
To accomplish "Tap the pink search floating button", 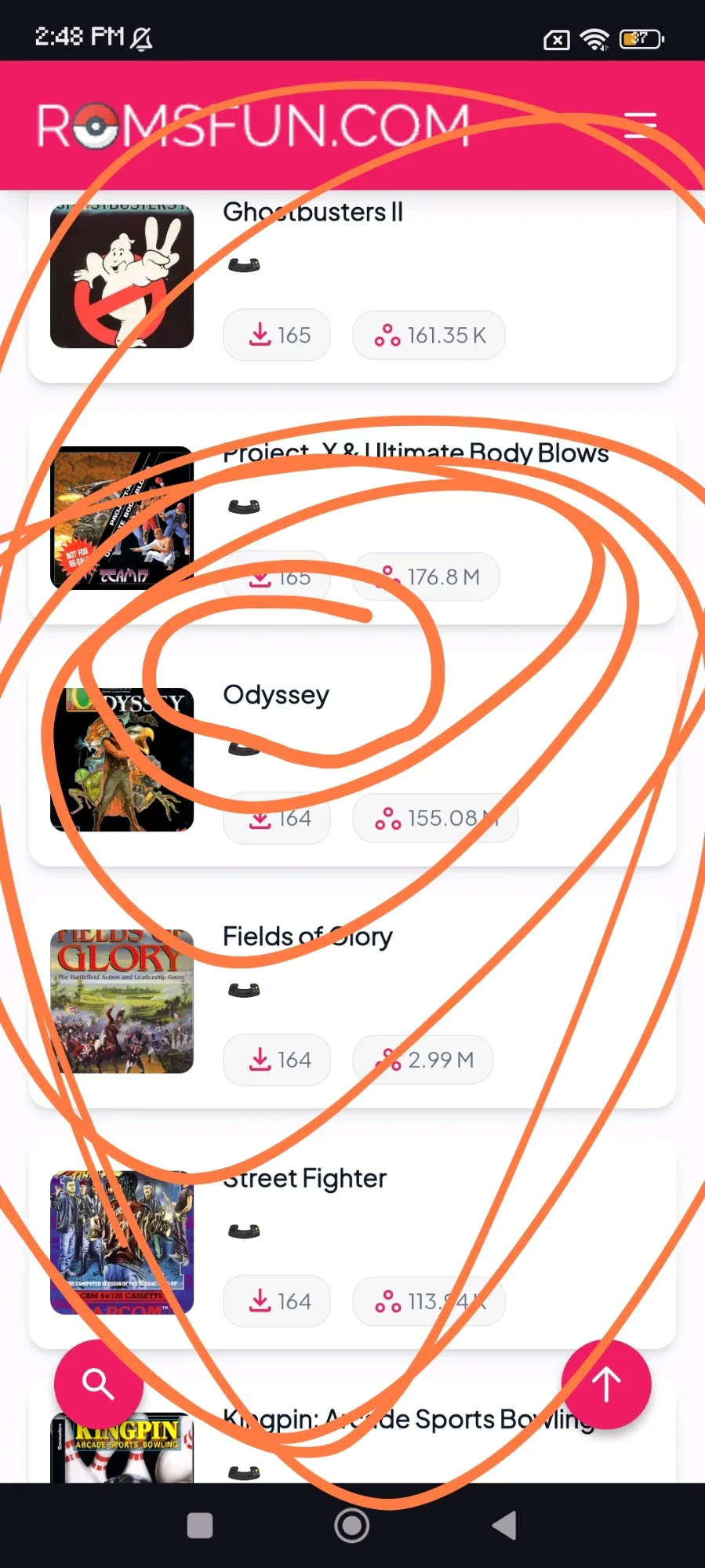I will (x=98, y=1384).
